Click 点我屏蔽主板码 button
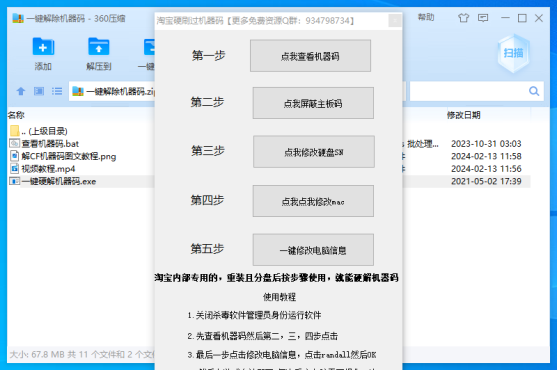The width and height of the screenshot is (557, 370). coord(313,103)
